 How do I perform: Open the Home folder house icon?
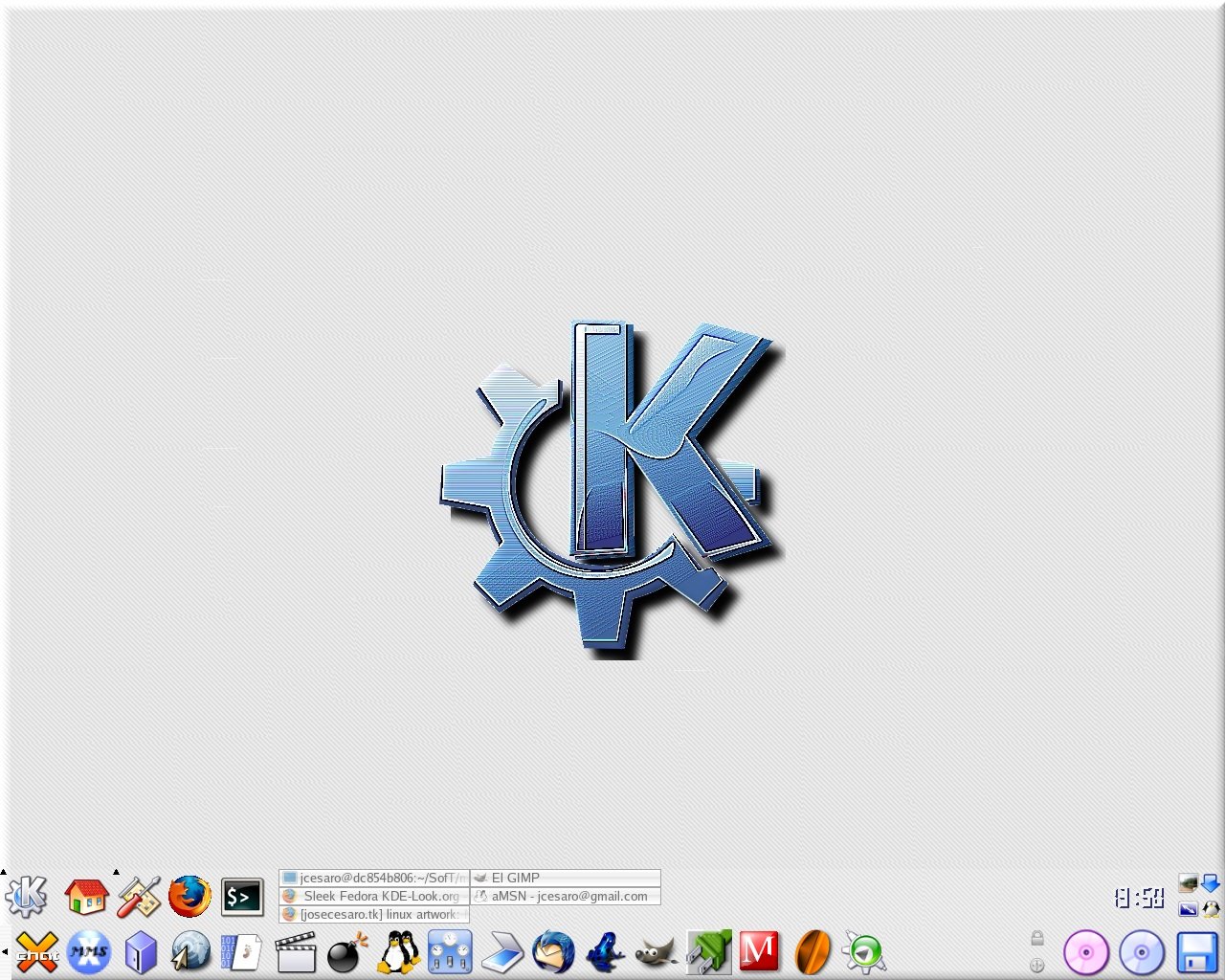86,897
